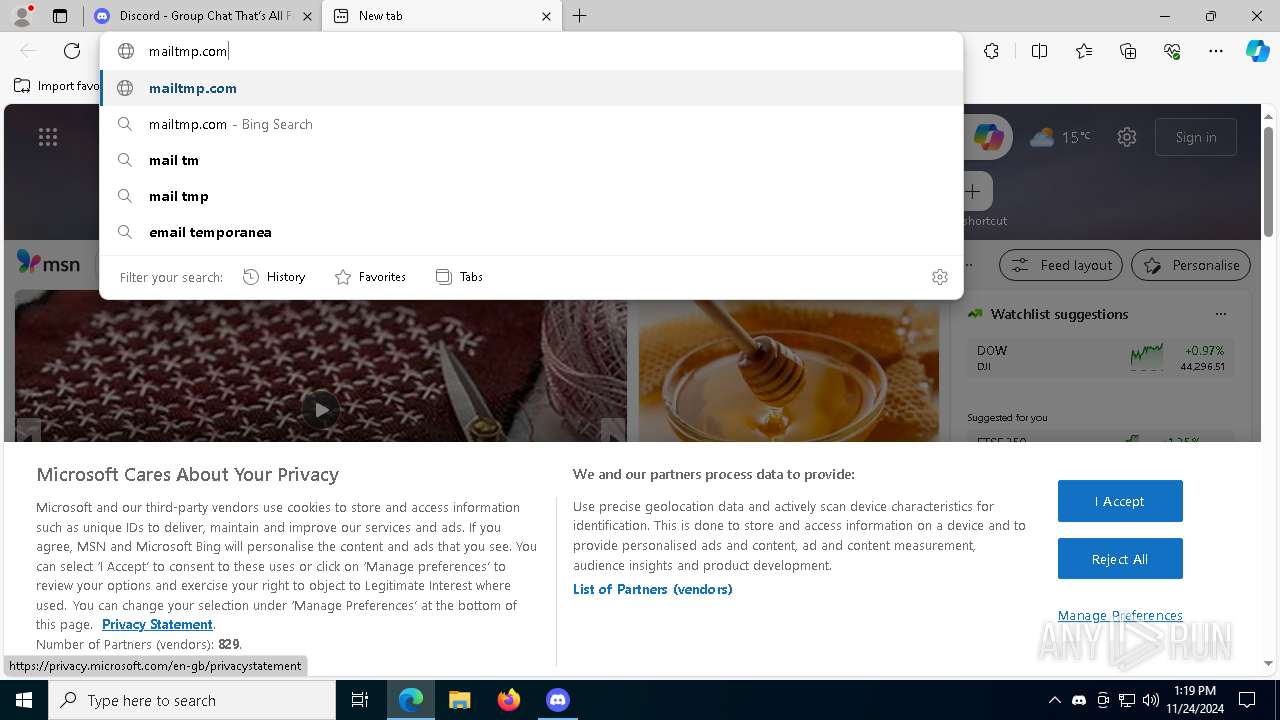Open the MSN app launcher grid
The image size is (1280, 720).
48,137
